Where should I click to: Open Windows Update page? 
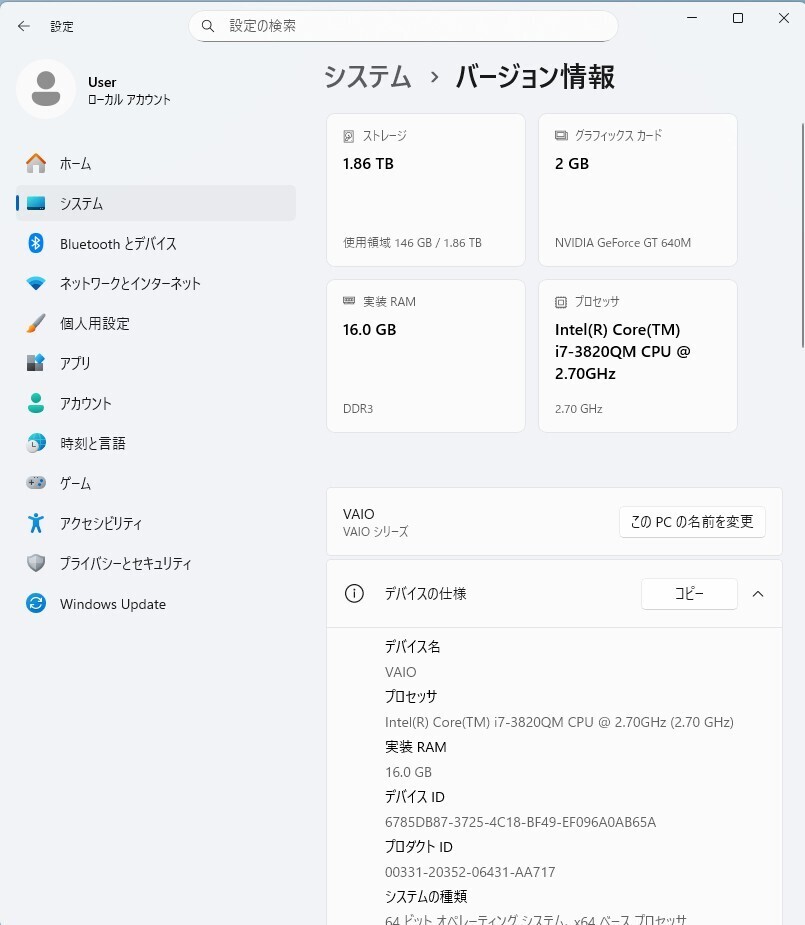[x=156, y=603]
